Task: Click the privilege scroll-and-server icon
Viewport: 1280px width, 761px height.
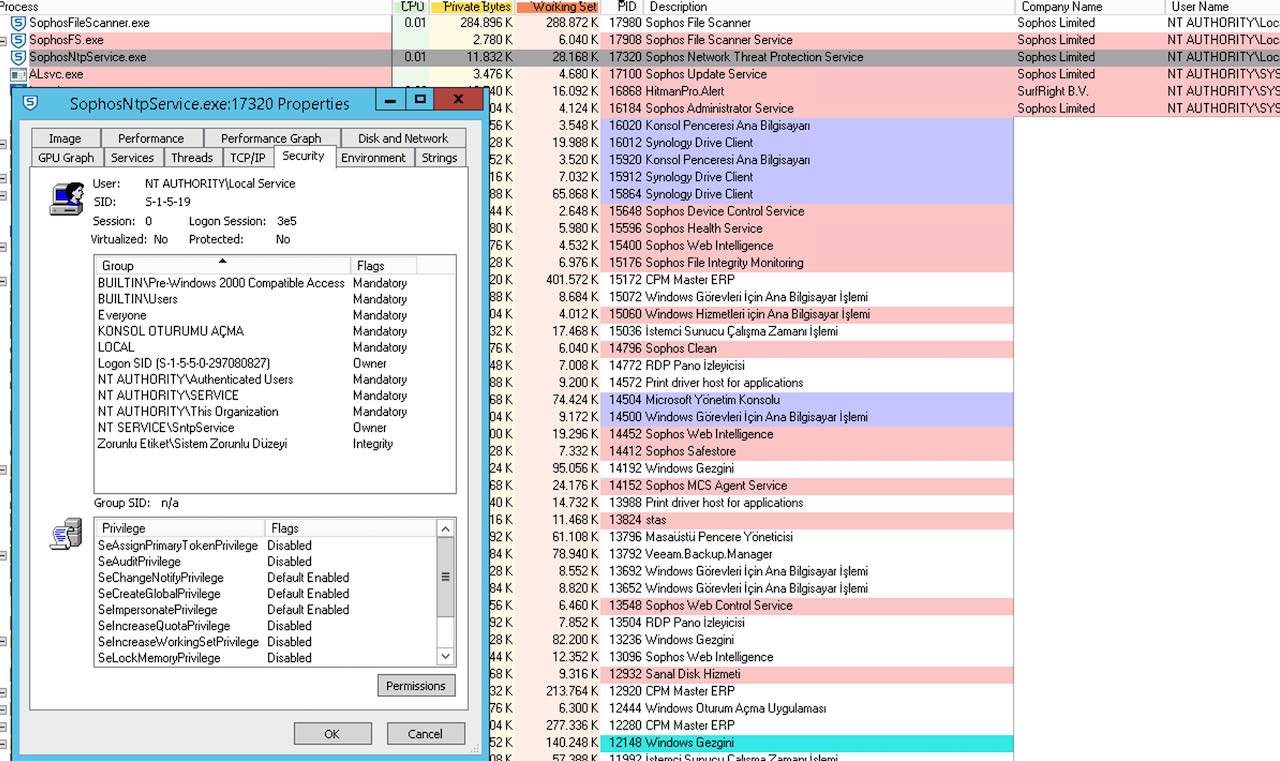Action: (66, 533)
